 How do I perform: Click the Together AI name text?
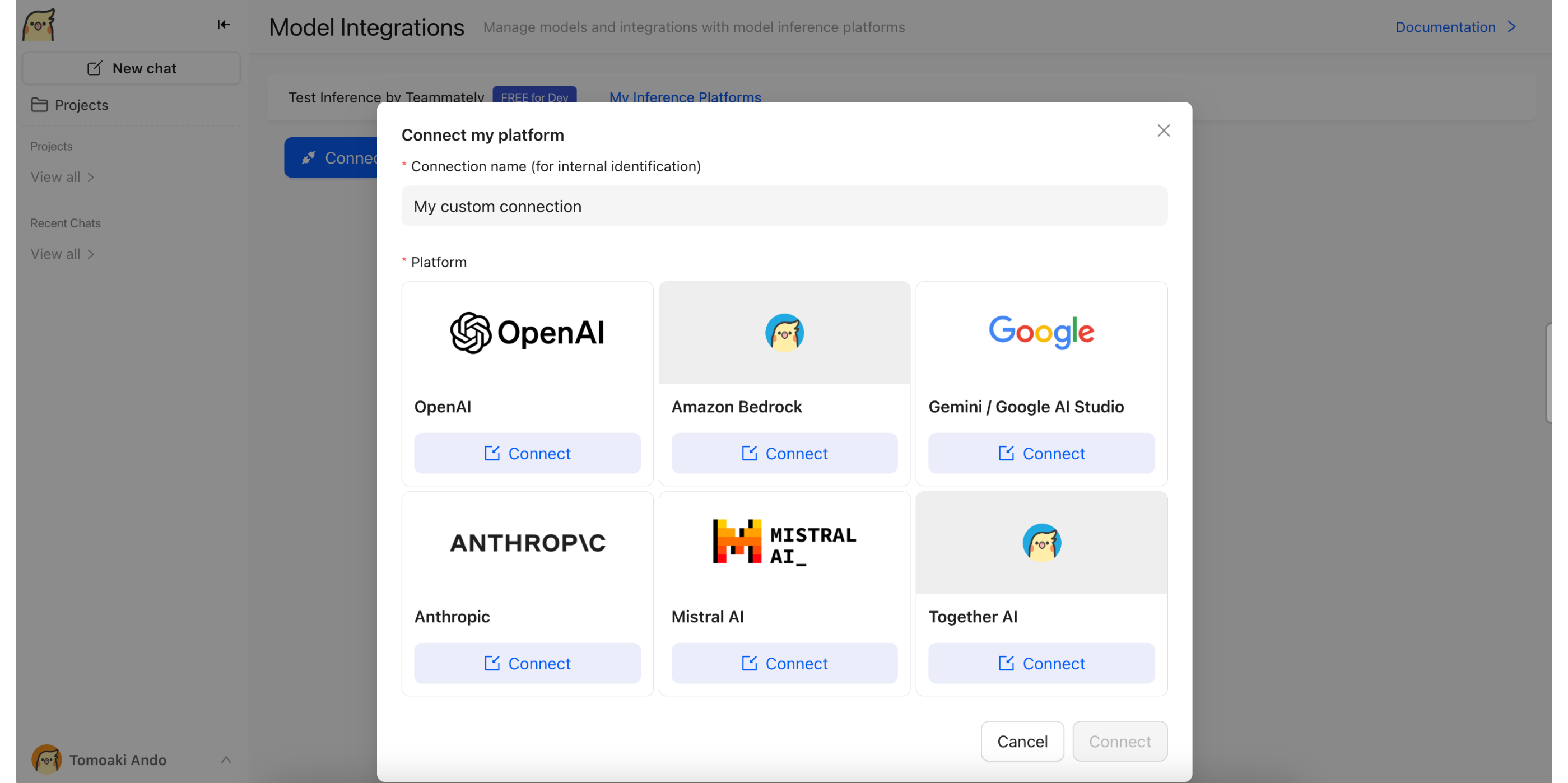[x=973, y=616]
